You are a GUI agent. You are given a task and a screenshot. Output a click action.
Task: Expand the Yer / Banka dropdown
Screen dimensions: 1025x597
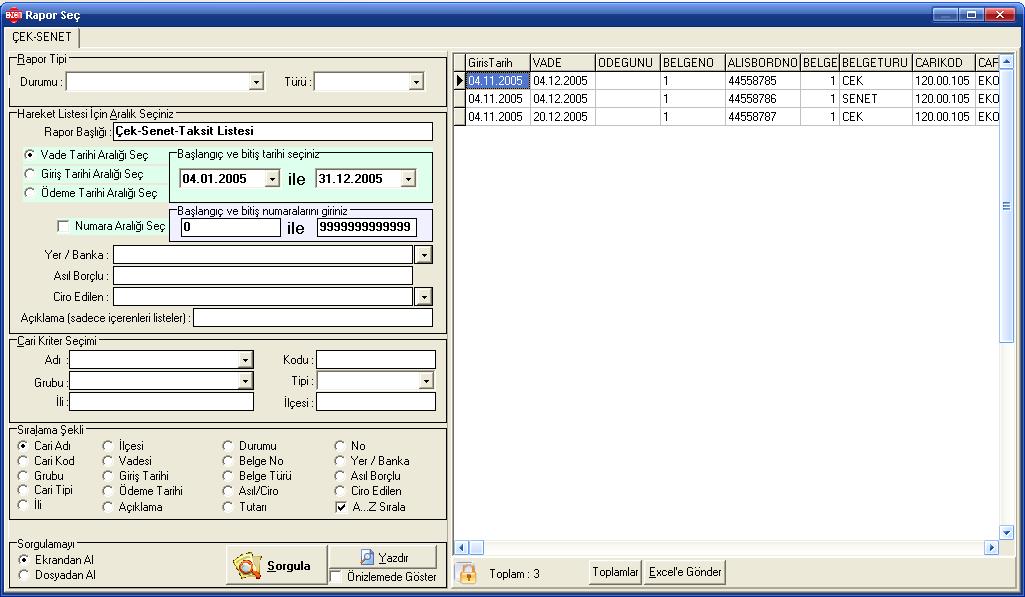(x=424, y=254)
